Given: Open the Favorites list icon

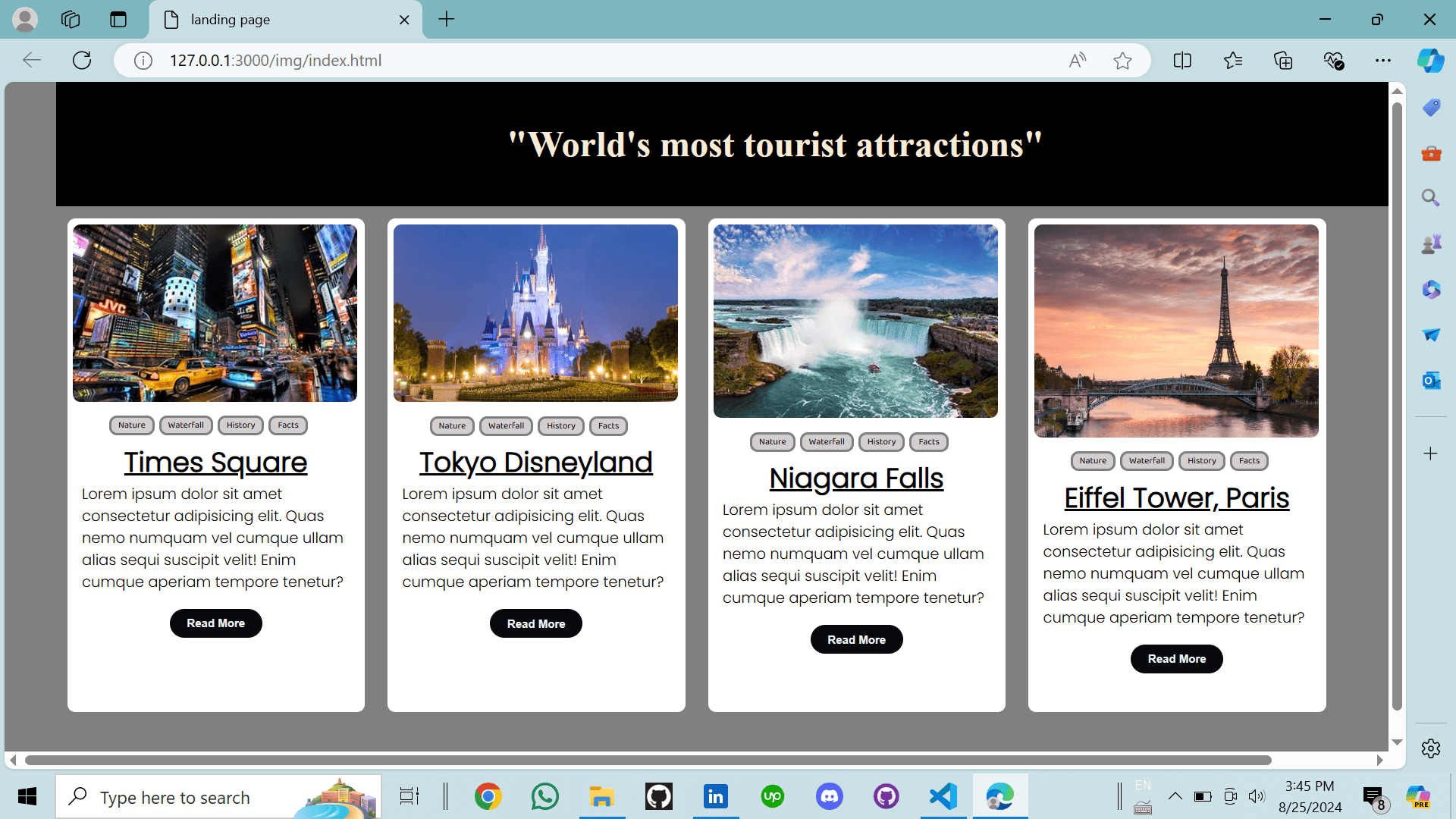Looking at the screenshot, I should pyautogui.click(x=1233, y=61).
